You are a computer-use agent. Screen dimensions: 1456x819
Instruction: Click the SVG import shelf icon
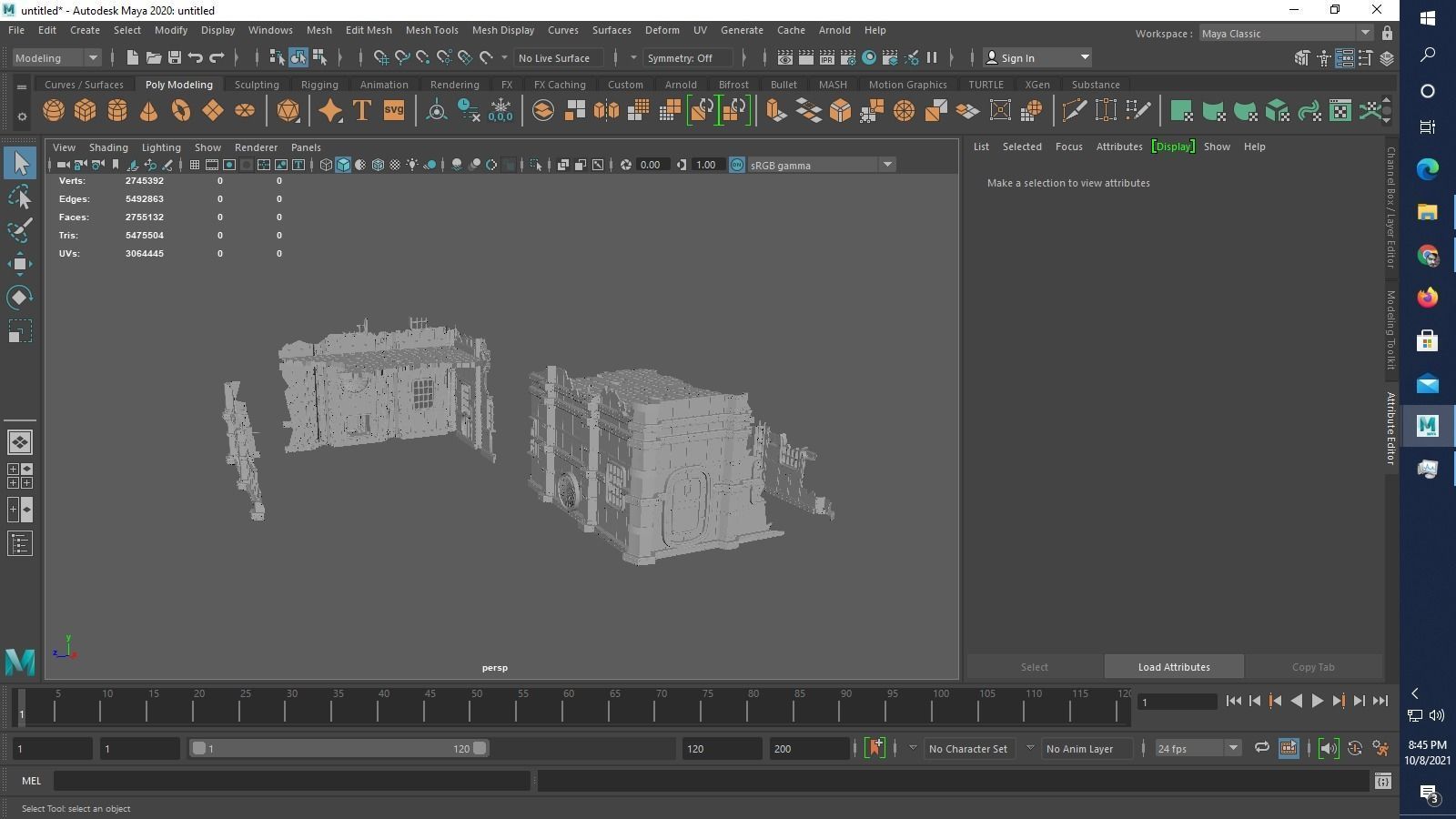tap(393, 111)
